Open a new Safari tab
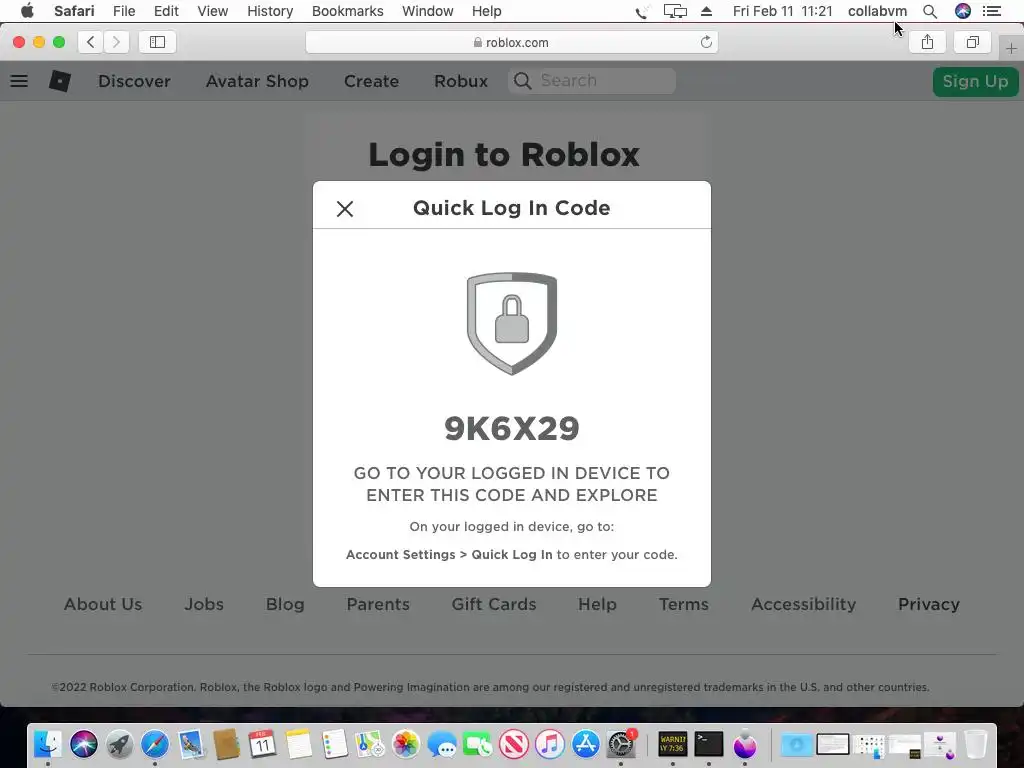The image size is (1024, 768). 1011,48
